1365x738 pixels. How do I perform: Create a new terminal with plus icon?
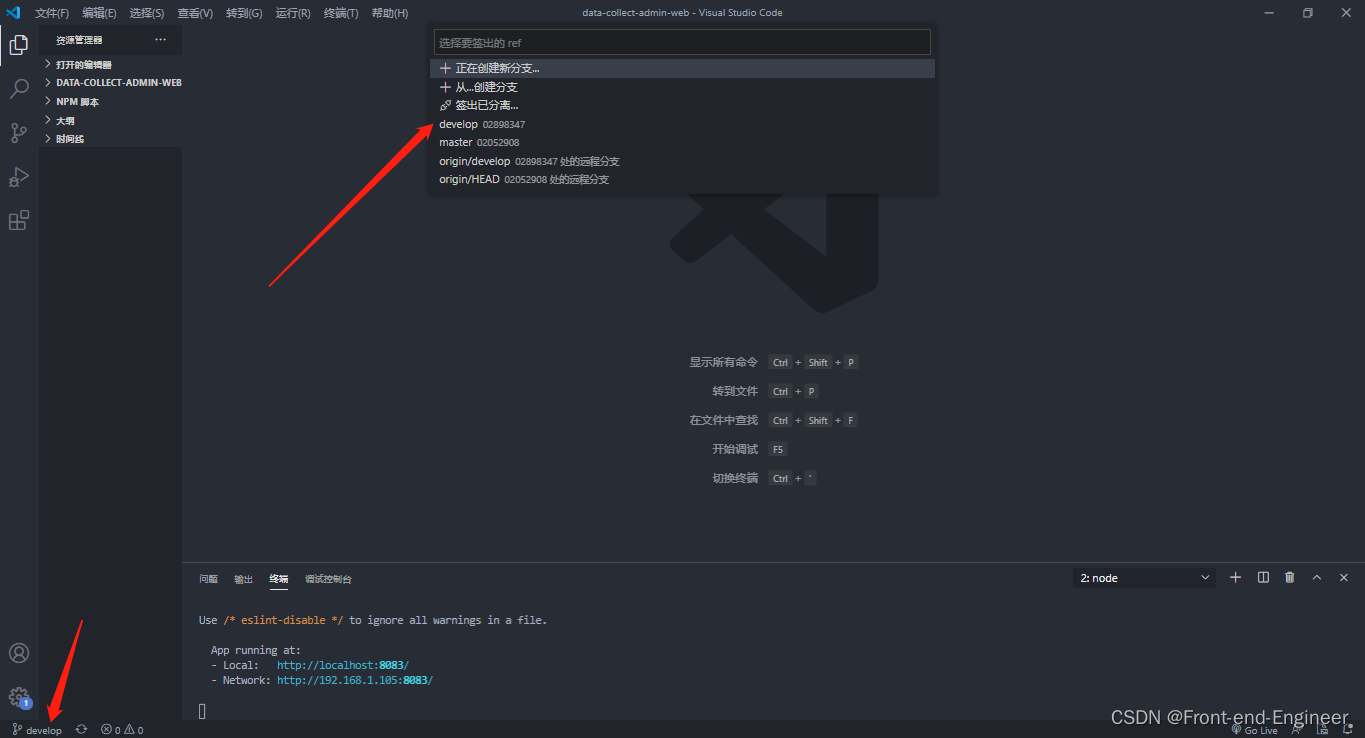click(1235, 578)
